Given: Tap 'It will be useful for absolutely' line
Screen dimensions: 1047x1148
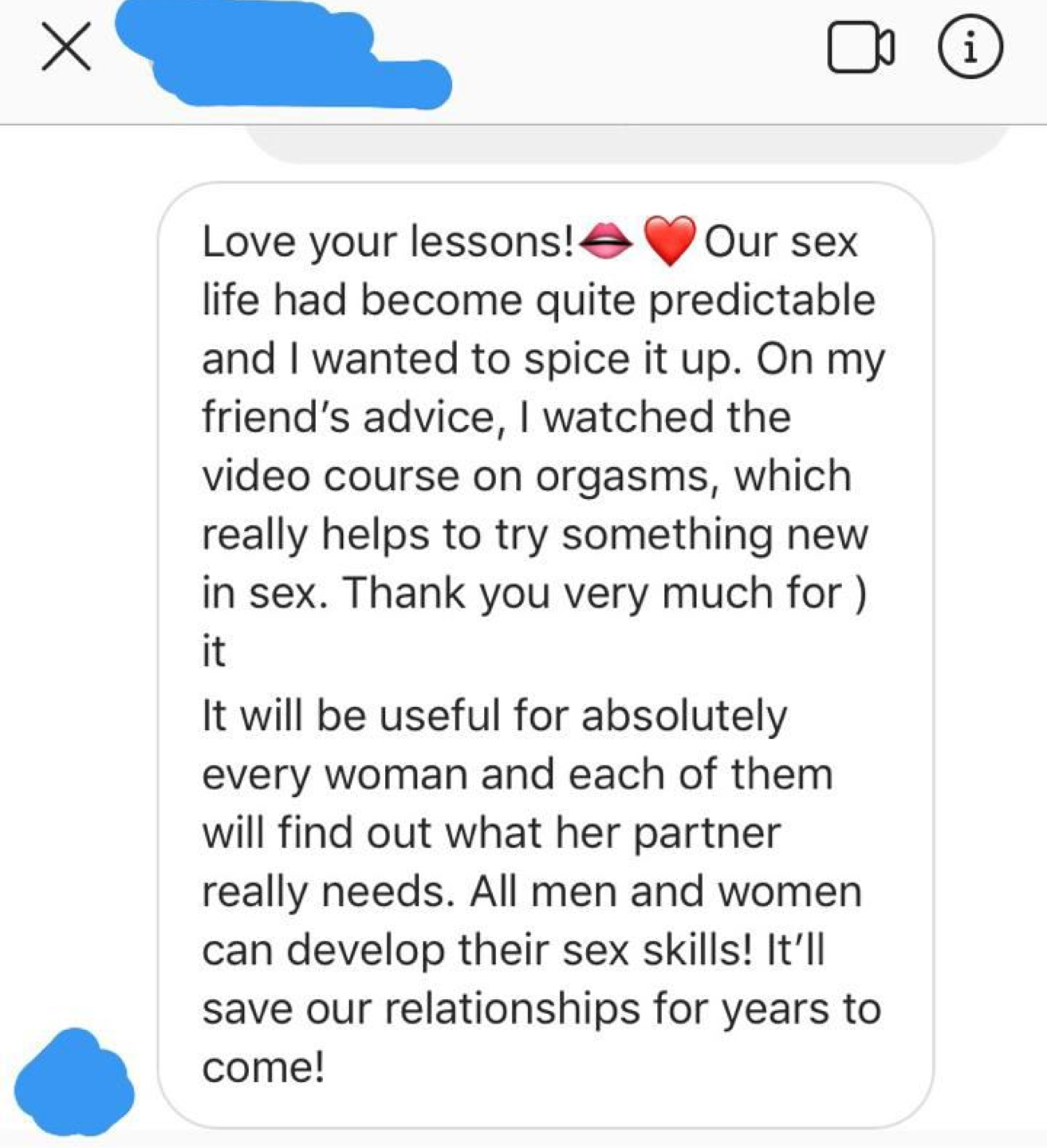Looking at the screenshot, I should 494,716.
